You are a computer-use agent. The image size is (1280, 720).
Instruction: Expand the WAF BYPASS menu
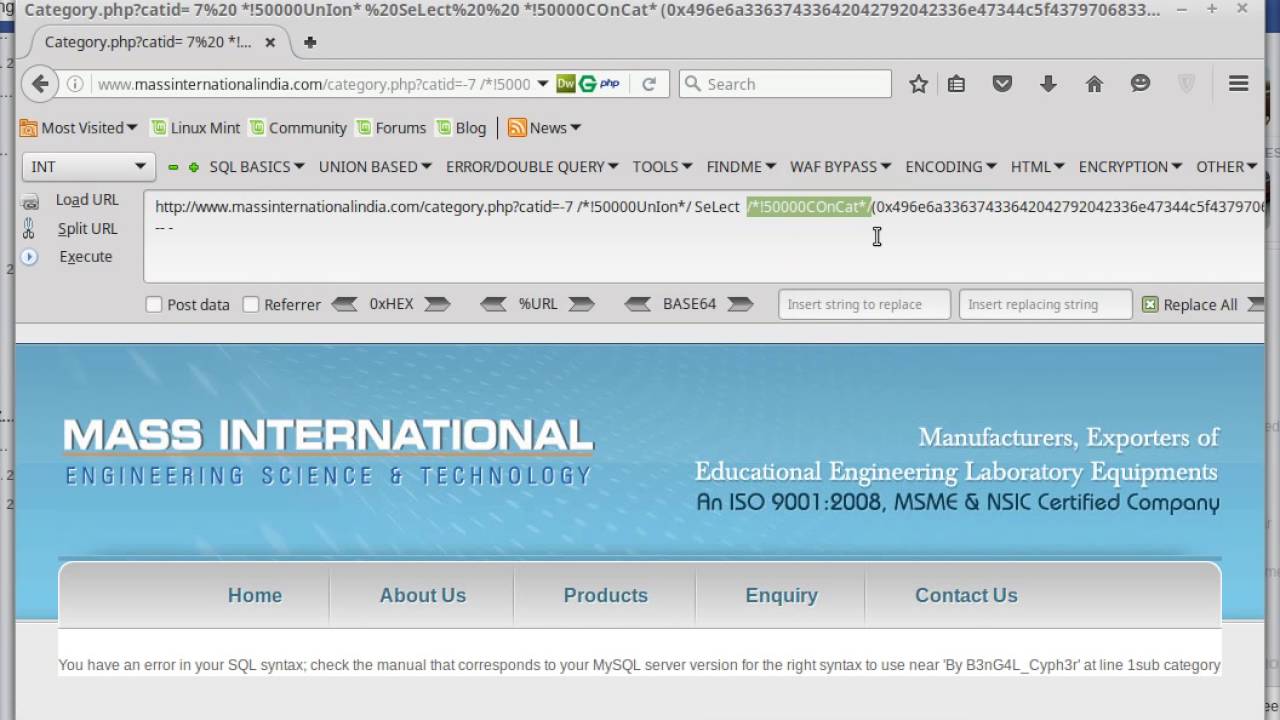(840, 167)
